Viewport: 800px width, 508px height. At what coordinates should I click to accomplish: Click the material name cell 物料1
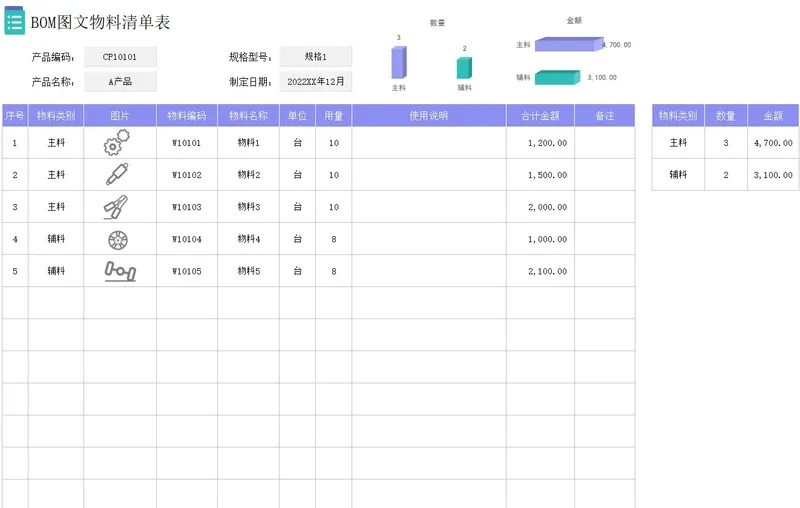pos(248,143)
